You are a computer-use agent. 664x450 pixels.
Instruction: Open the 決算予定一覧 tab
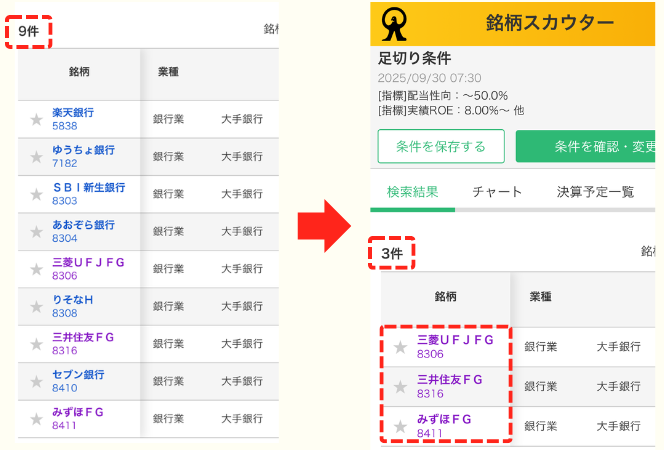pyautogui.click(x=595, y=192)
